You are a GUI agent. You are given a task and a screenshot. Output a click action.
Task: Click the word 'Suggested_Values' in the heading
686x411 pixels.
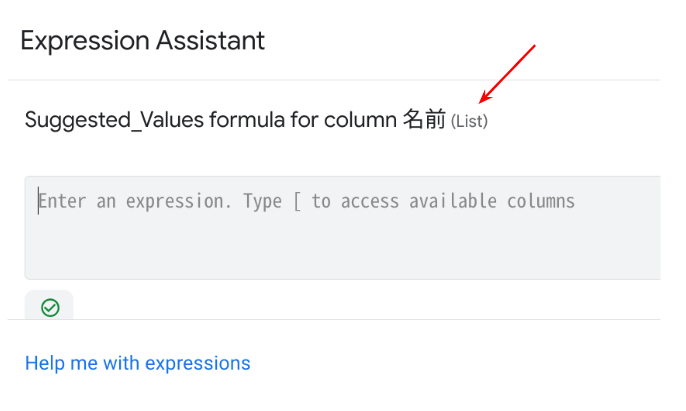coord(114,120)
